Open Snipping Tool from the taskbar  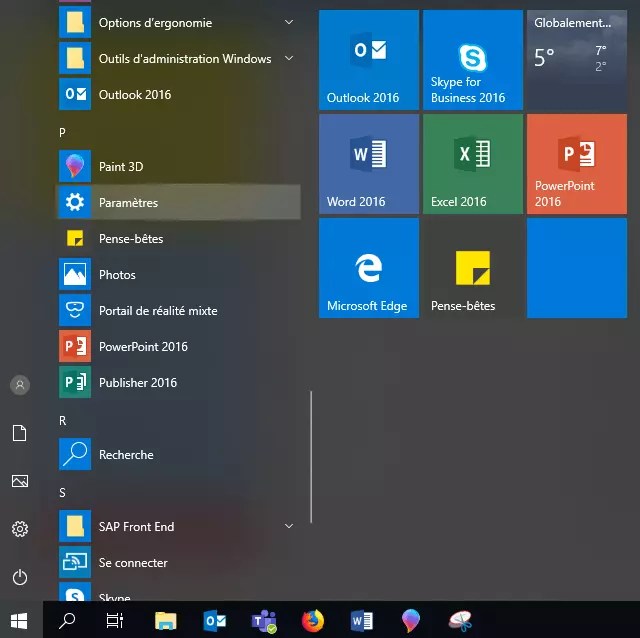[x=460, y=621]
